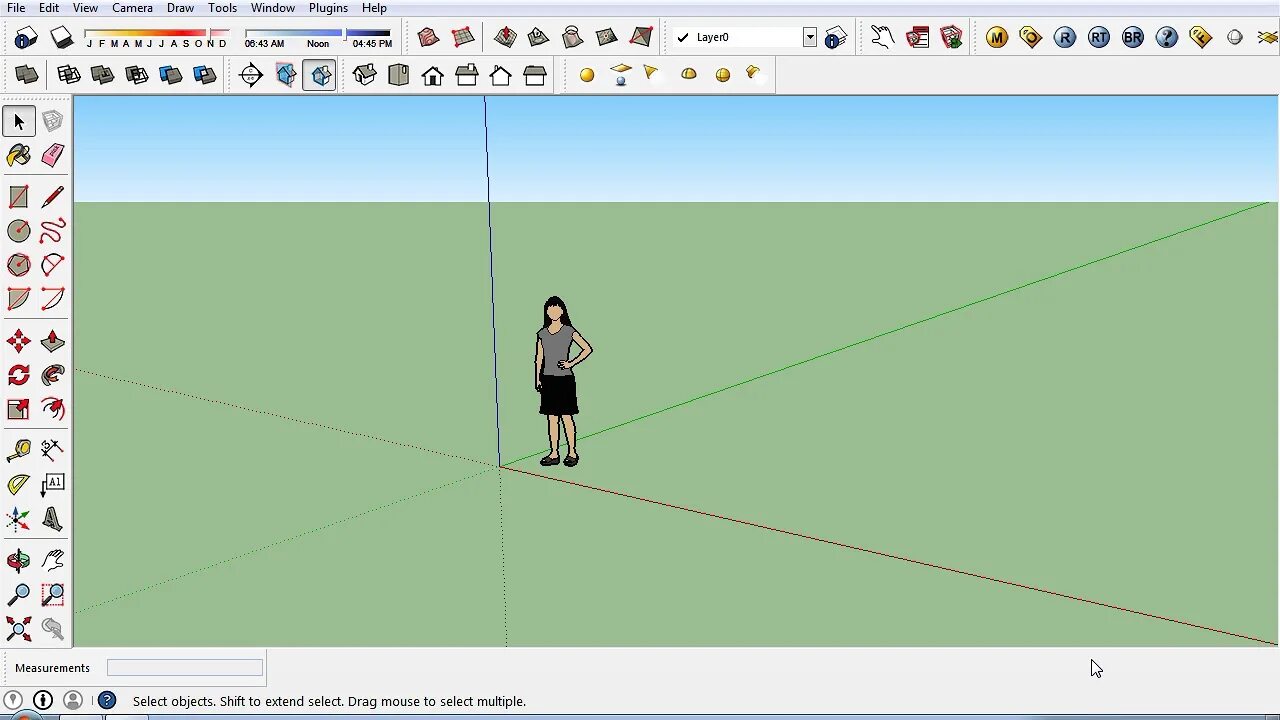Viewport: 1280px width, 720px height.
Task: Click the sandbox From Contours tool
Action: tap(428, 38)
